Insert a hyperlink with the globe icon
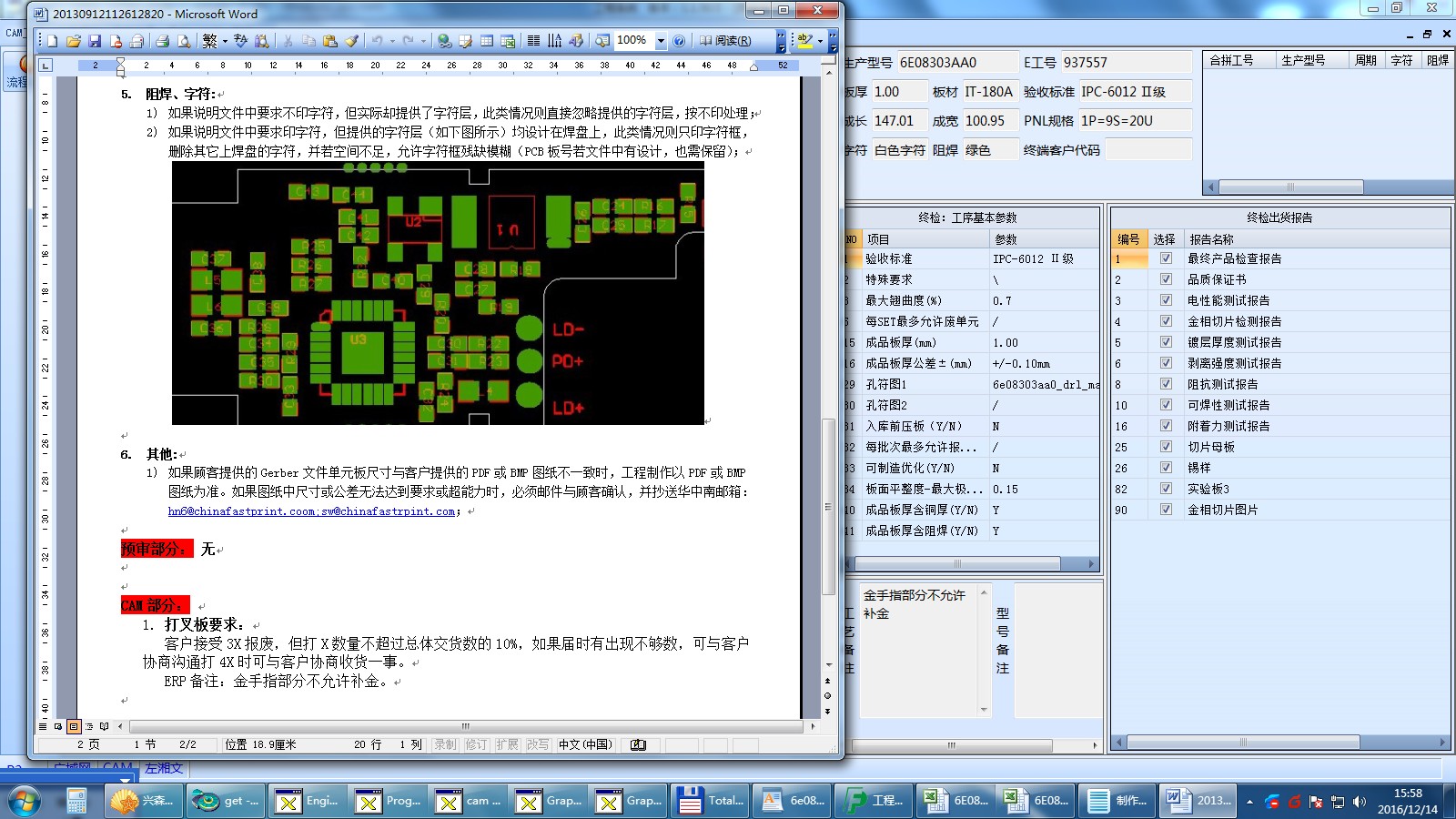The width and height of the screenshot is (1456, 819). pyautogui.click(x=444, y=41)
